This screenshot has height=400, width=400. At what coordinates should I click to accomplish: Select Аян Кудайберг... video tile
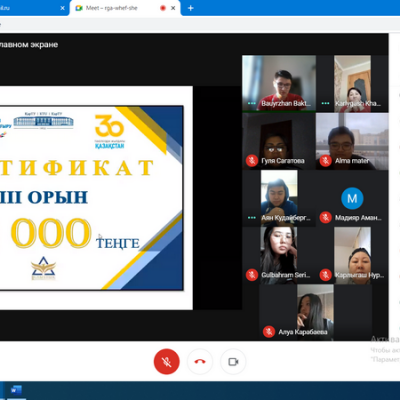point(279,198)
